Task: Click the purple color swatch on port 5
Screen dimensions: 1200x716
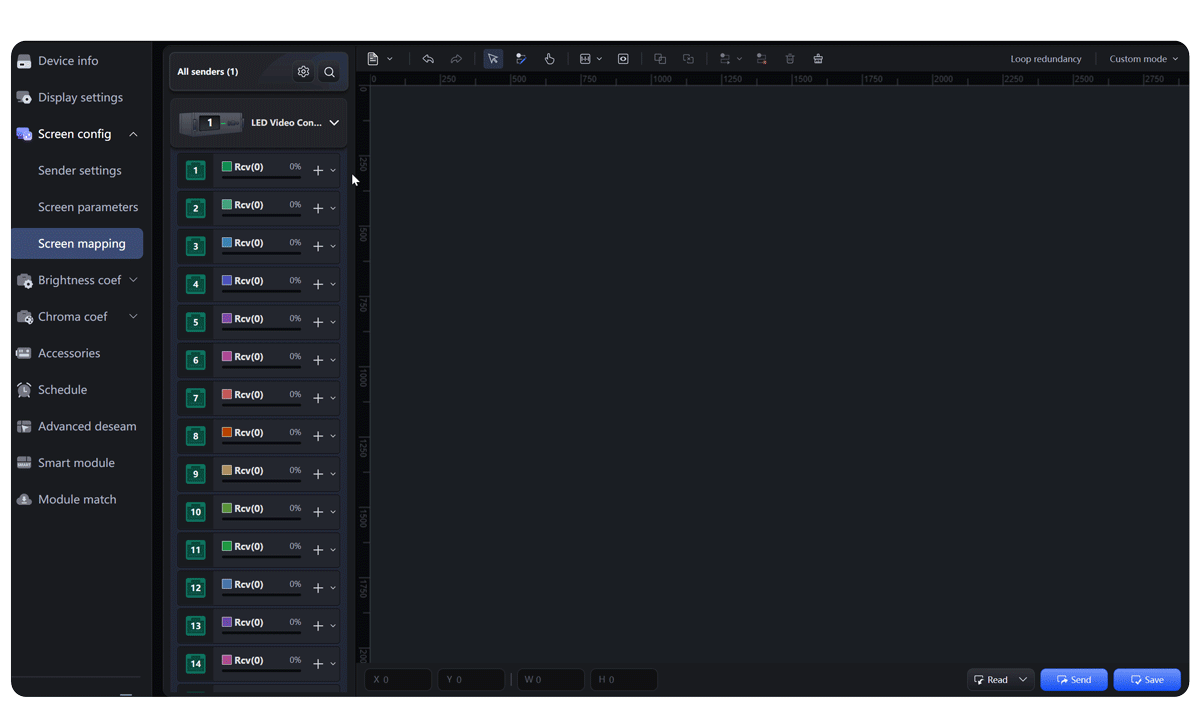Action: [x=227, y=318]
